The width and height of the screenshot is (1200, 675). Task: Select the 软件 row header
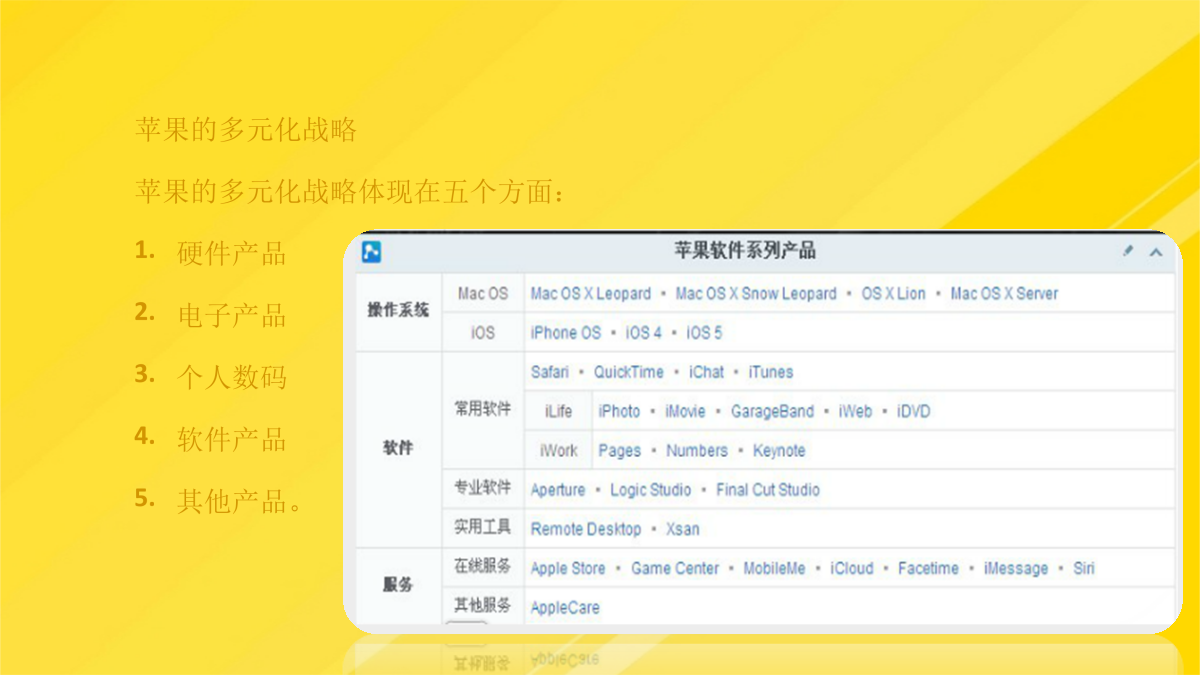pyautogui.click(x=398, y=449)
